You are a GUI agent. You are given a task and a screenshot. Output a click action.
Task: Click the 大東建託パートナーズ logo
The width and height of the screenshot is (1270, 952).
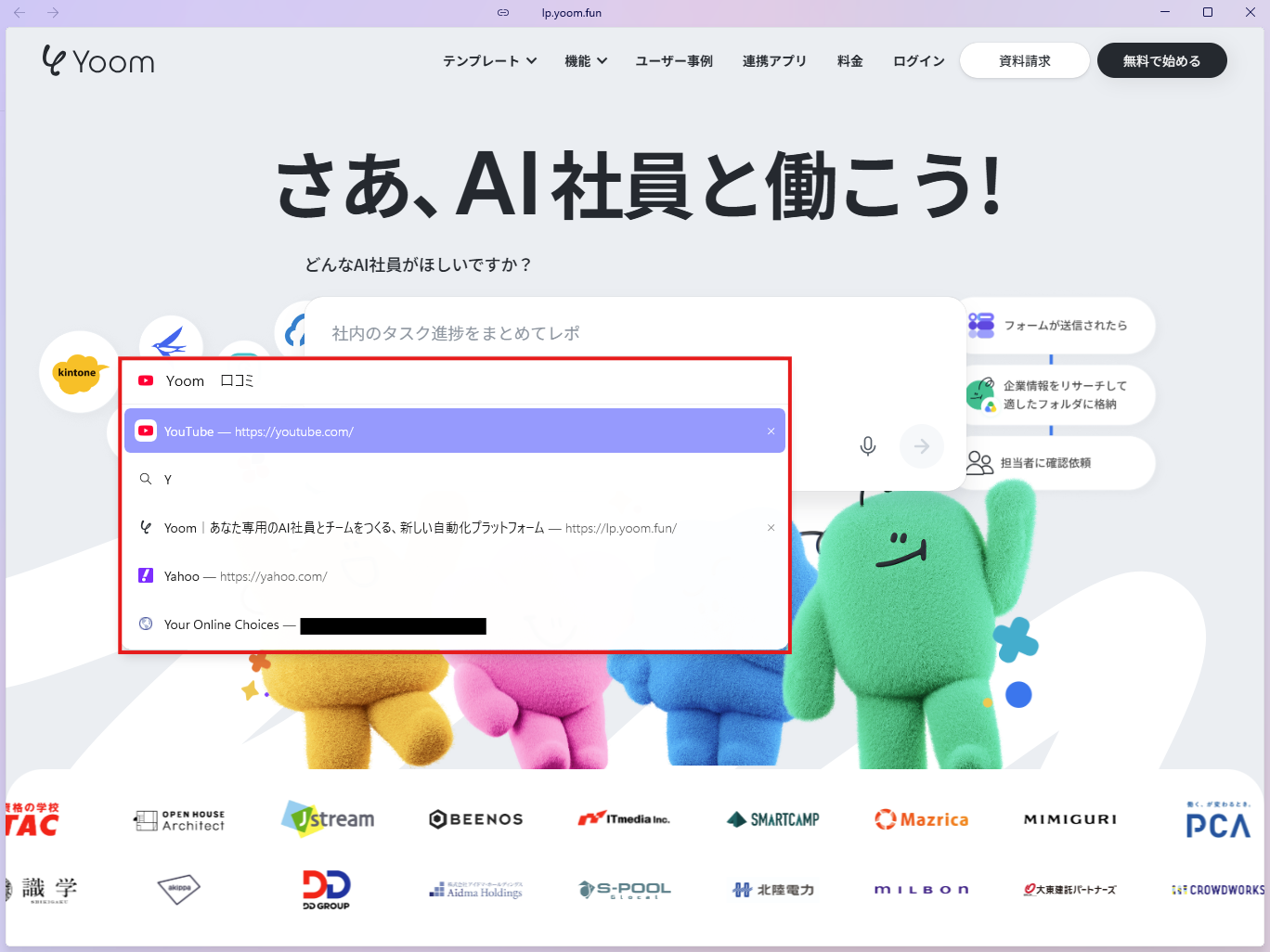click(x=1070, y=890)
